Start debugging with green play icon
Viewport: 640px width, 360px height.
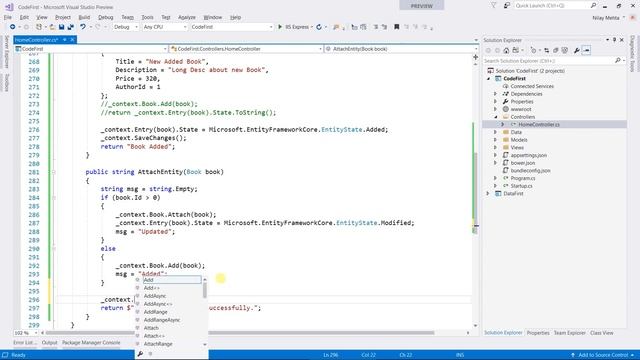click(x=280, y=27)
